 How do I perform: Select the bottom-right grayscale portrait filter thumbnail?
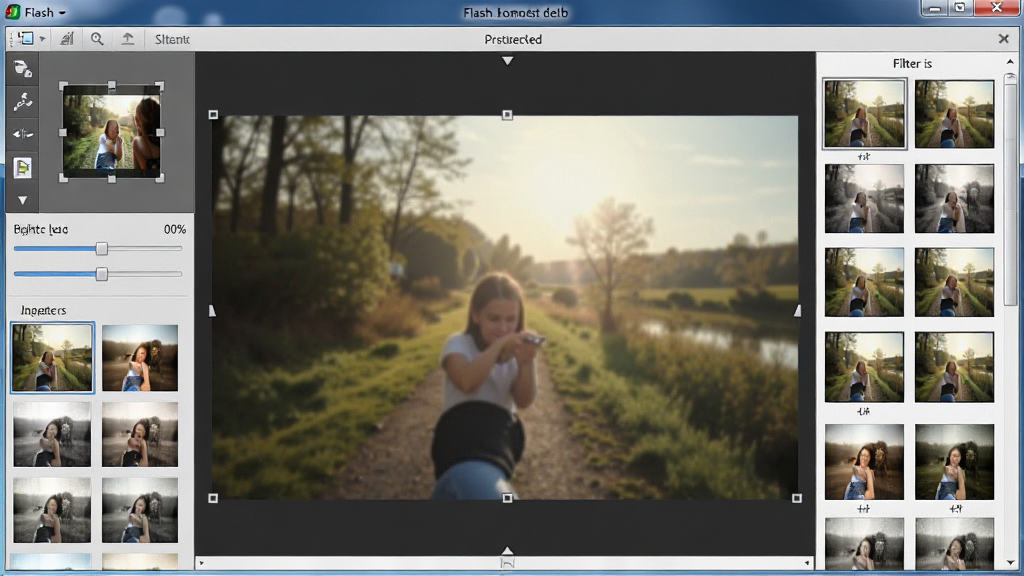tap(954, 543)
